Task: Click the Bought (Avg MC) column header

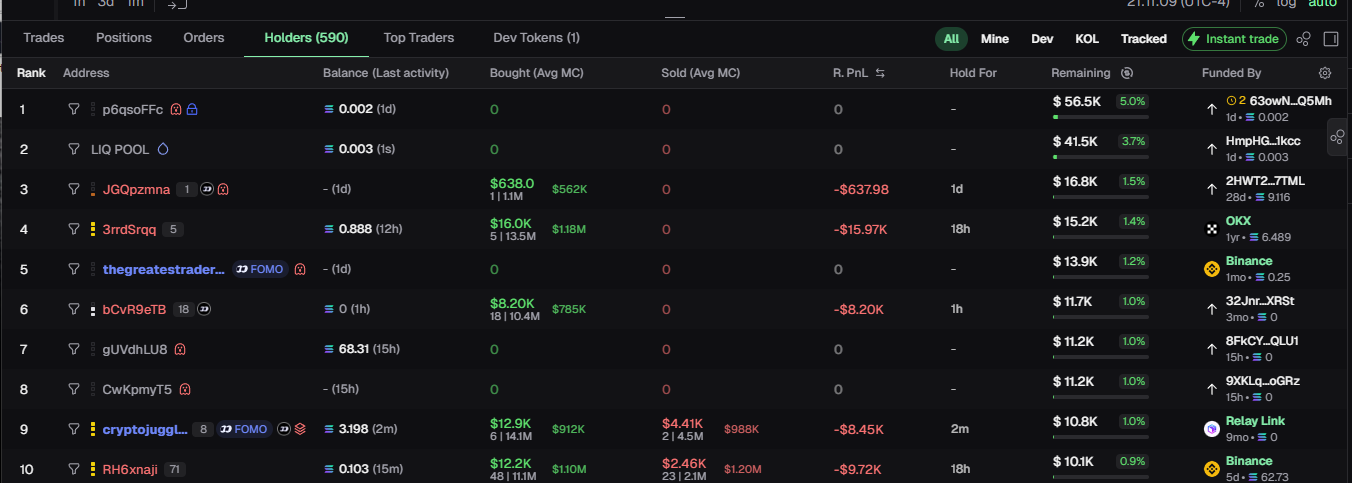Action: click(537, 73)
